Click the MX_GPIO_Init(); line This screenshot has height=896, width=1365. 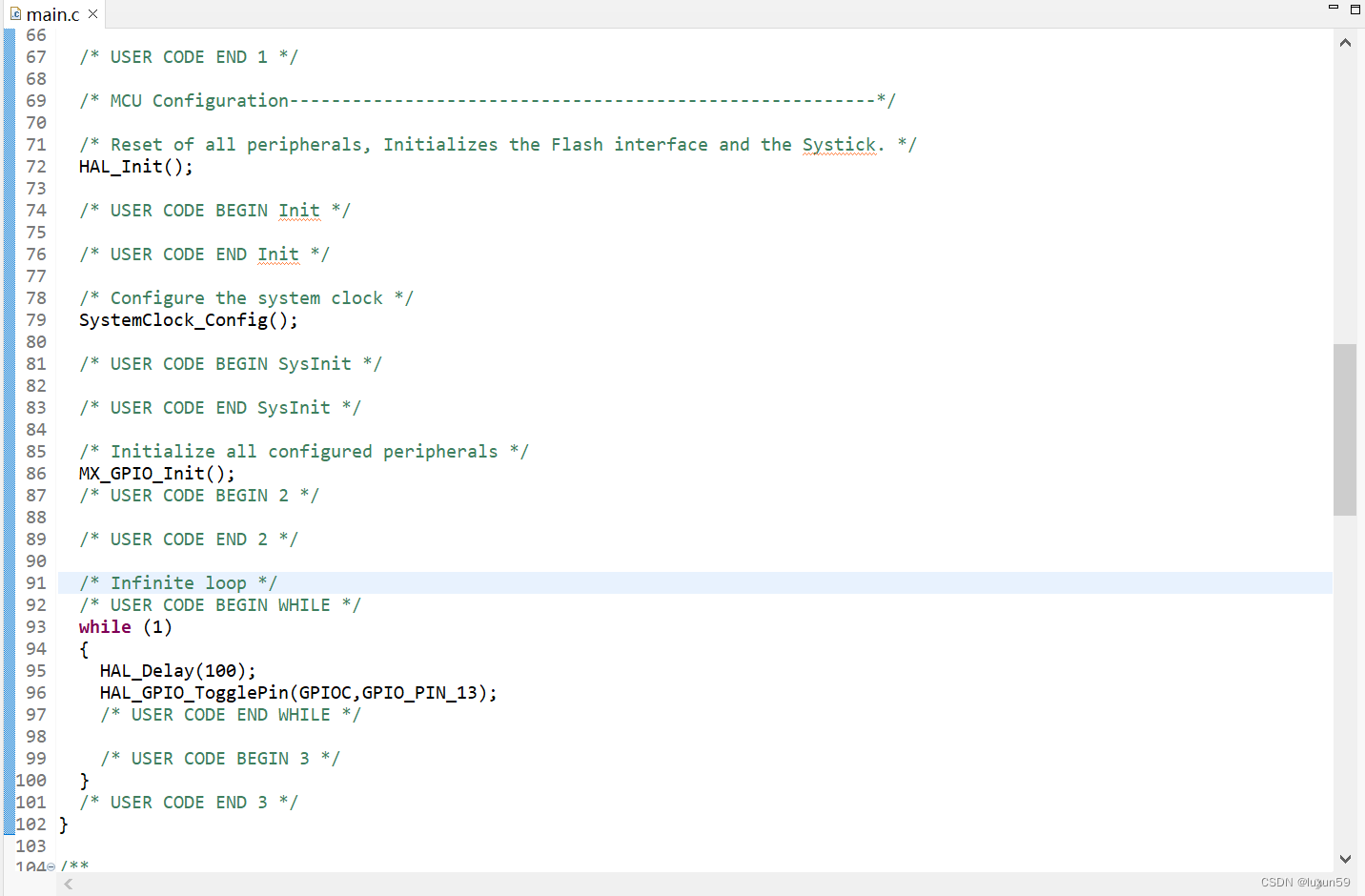pyautogui.click(x=157, y=474)
